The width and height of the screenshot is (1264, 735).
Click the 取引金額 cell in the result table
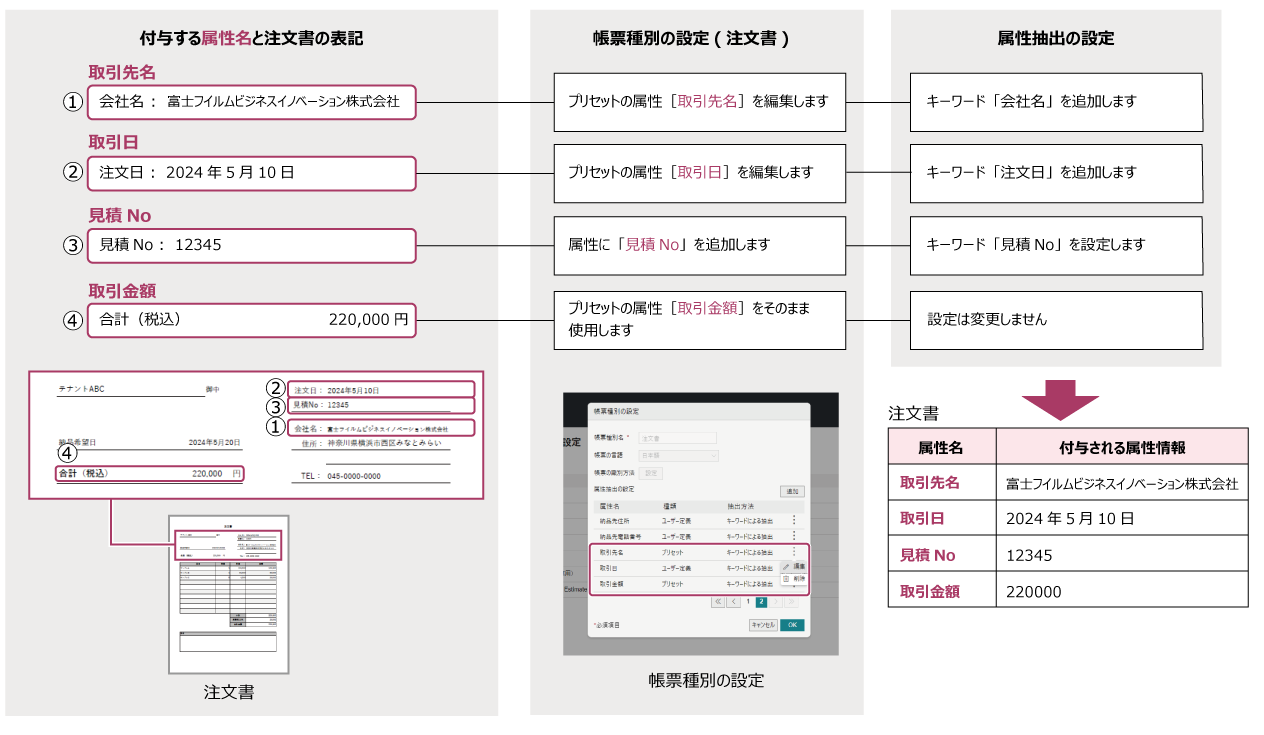[x=942, y=591]
